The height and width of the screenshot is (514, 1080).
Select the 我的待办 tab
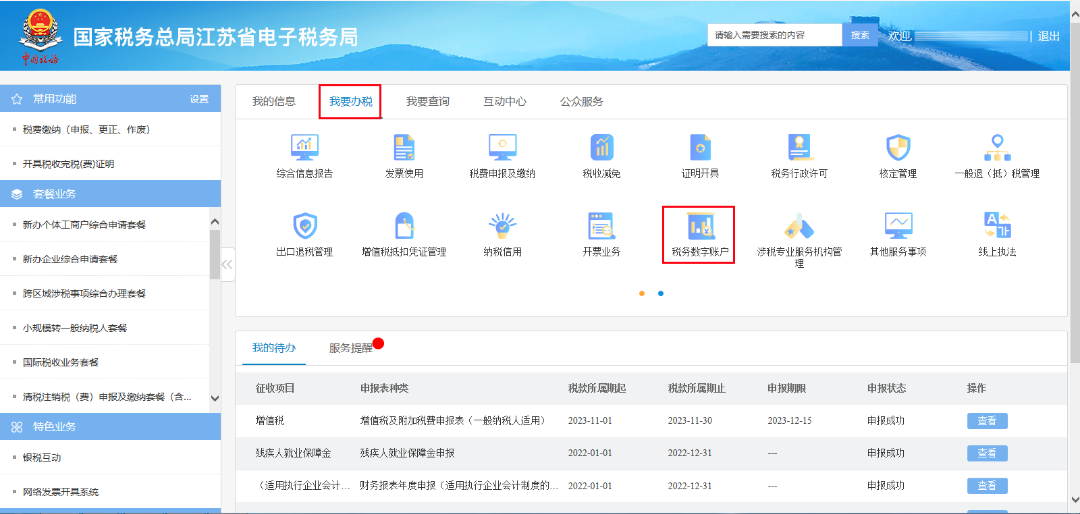[273, 348]
